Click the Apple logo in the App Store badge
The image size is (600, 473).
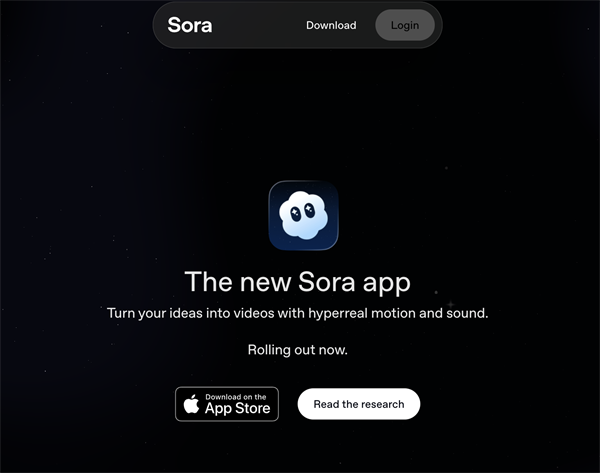point(191,404)
